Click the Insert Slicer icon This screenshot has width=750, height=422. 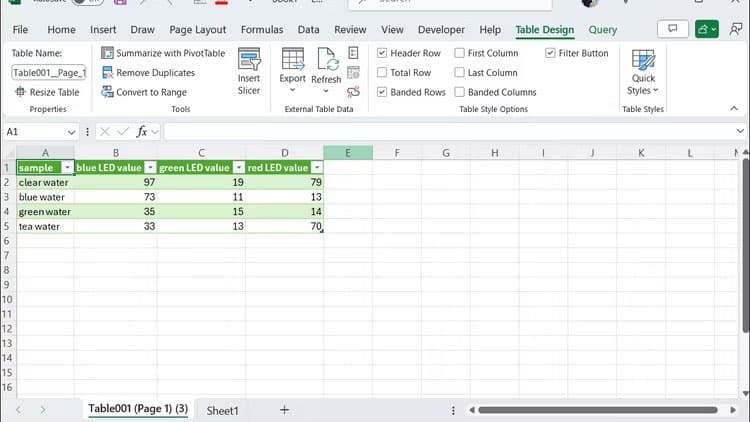[249, 60]
